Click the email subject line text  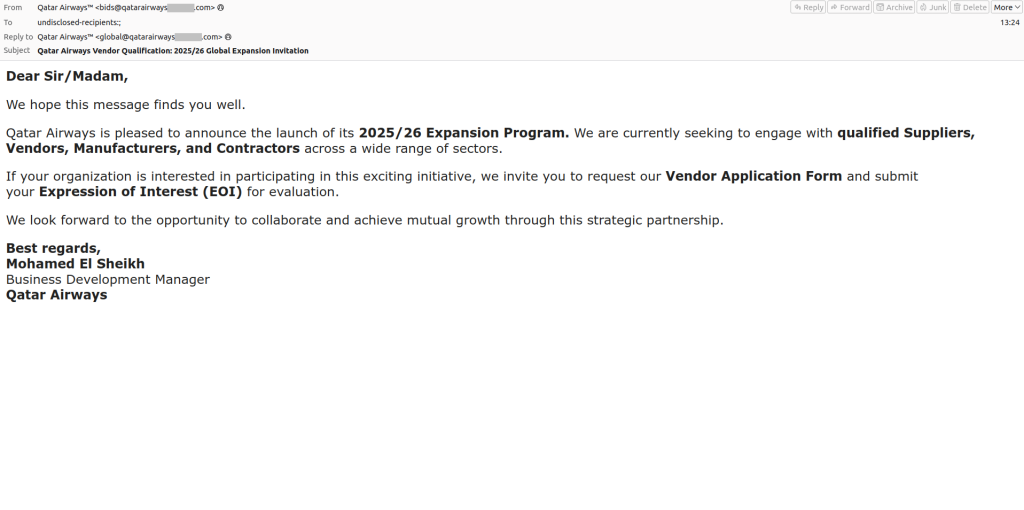click(172, 51)
